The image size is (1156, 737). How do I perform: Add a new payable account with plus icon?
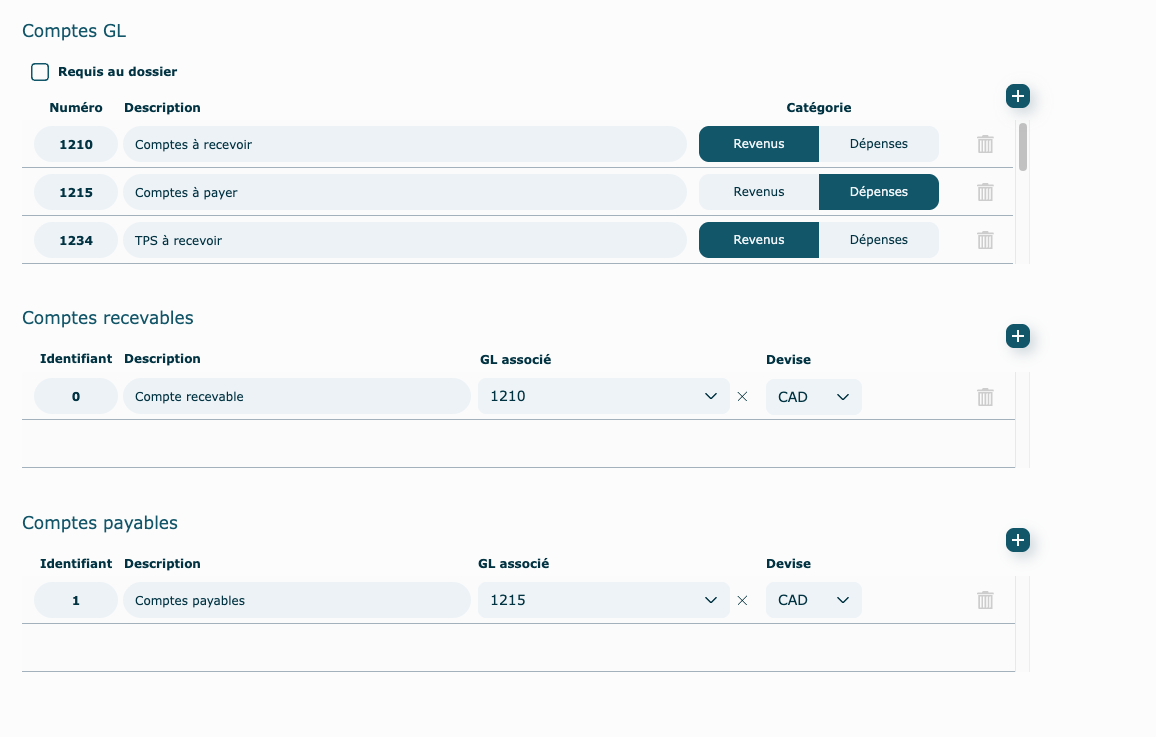[x=1017, y=540]
